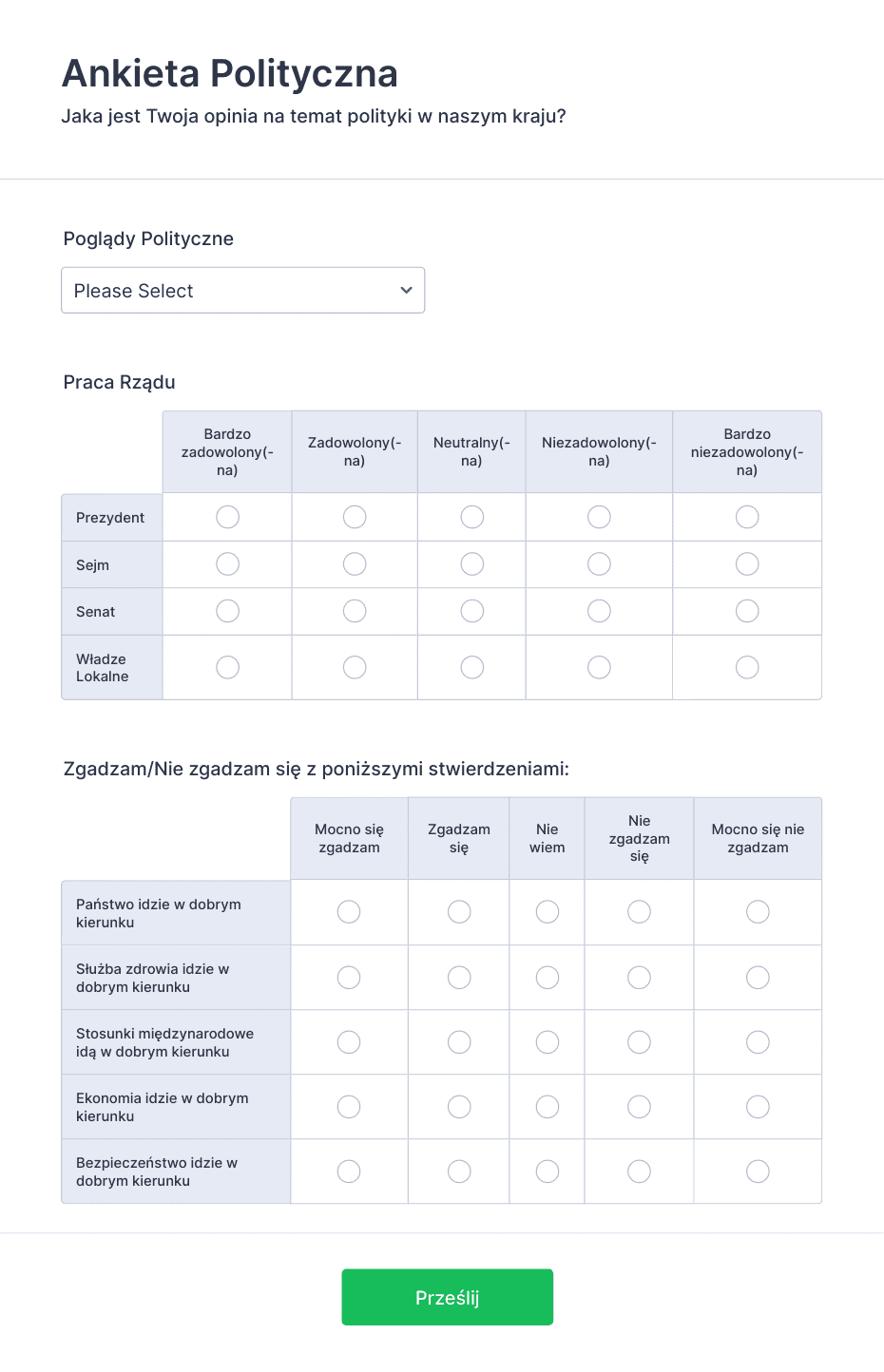Select Bardzo zadowolony for Prezydent
Viewport: 884px width, 1372px height.
[227, 517]
